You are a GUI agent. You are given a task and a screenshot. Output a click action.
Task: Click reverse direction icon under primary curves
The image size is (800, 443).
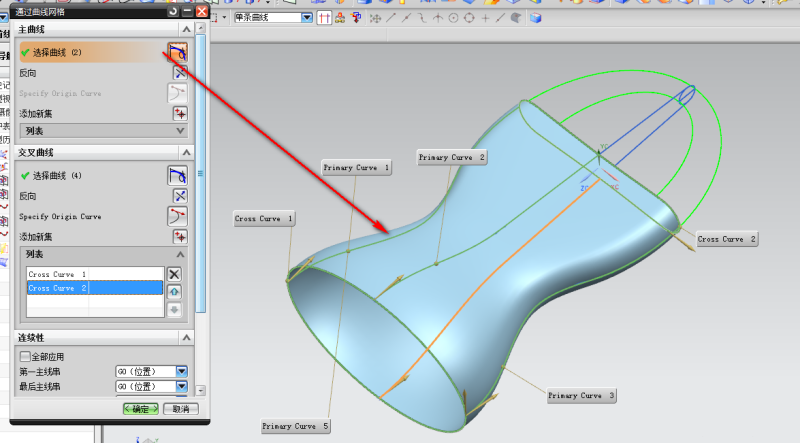click(180, 73)
